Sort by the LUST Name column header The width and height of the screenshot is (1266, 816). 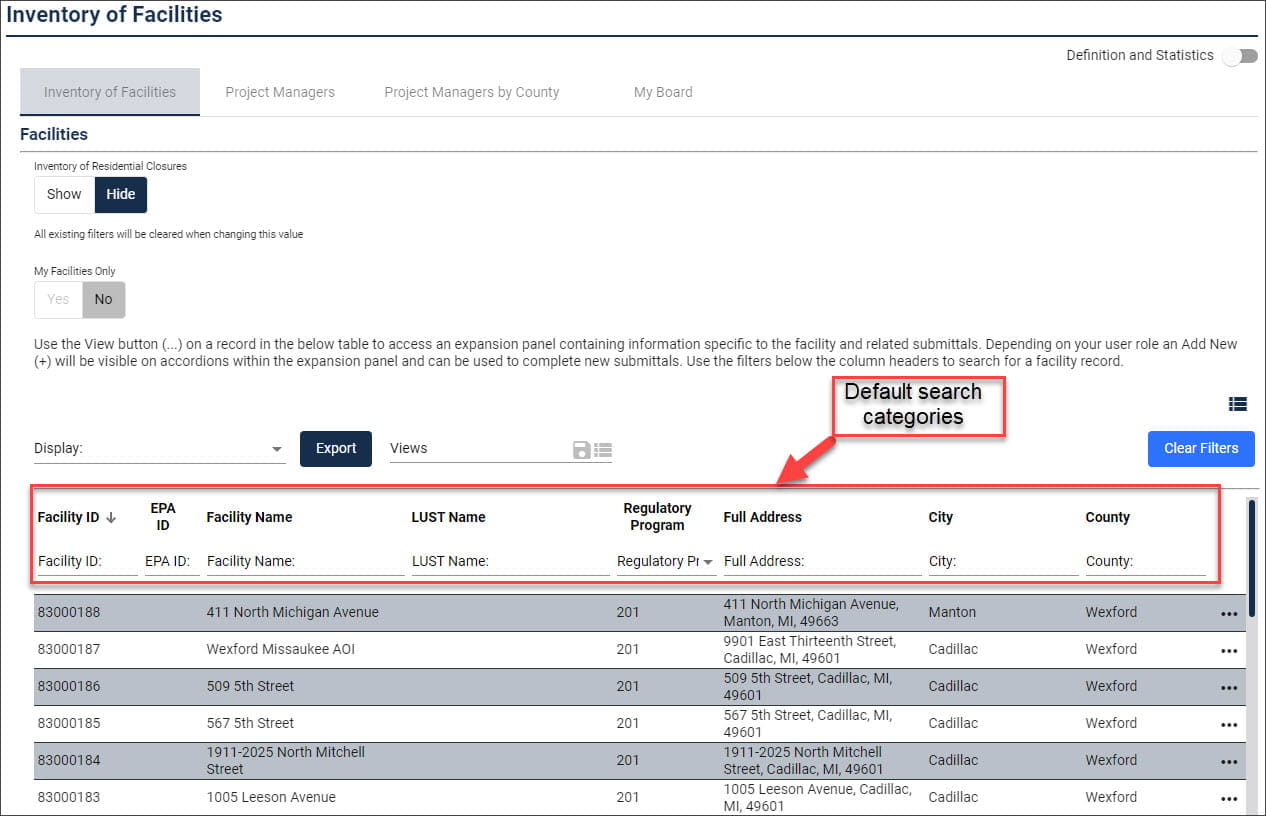pyautogui.click(x=448, y=517)
